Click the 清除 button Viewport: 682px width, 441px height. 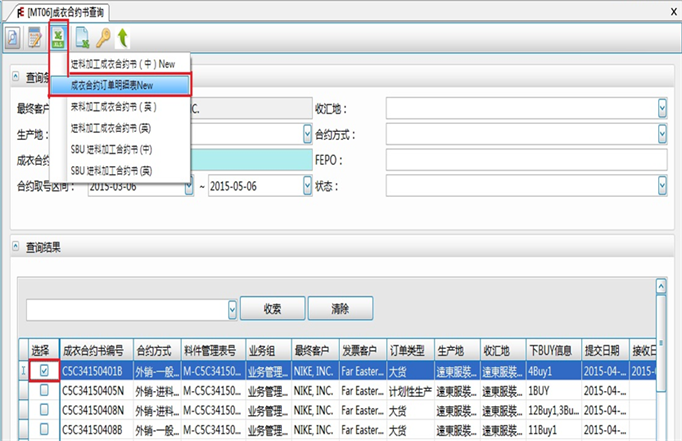coord(340,309)
